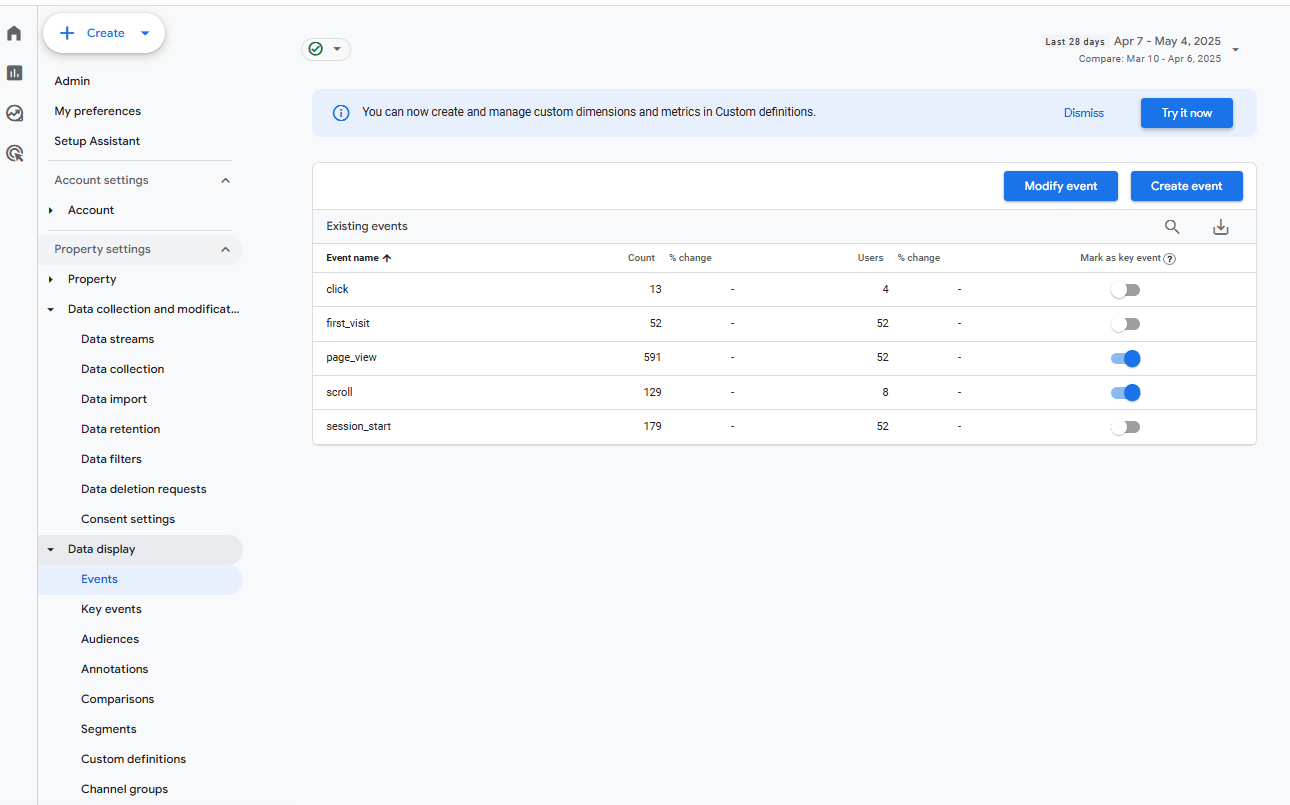The image size is (1290, 805).
Task: Open Data retention settings
Action: point(120,429)
